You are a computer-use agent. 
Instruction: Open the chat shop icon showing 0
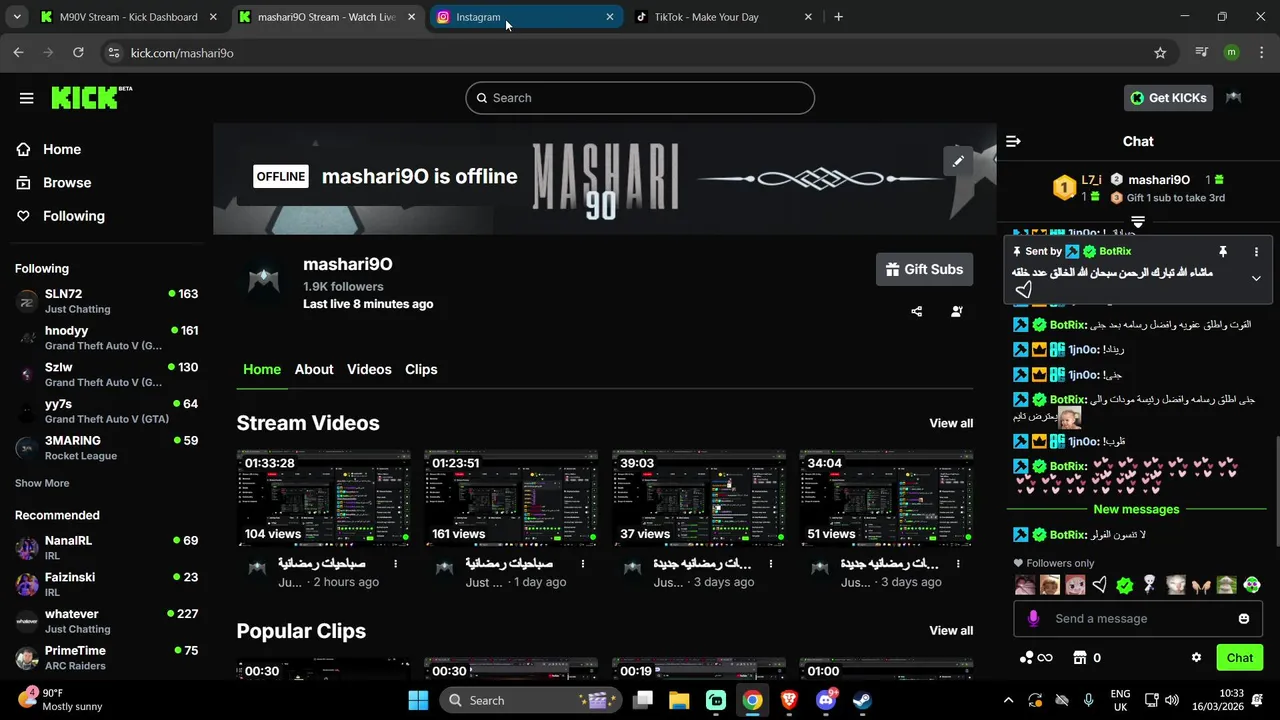(1087, 658)
